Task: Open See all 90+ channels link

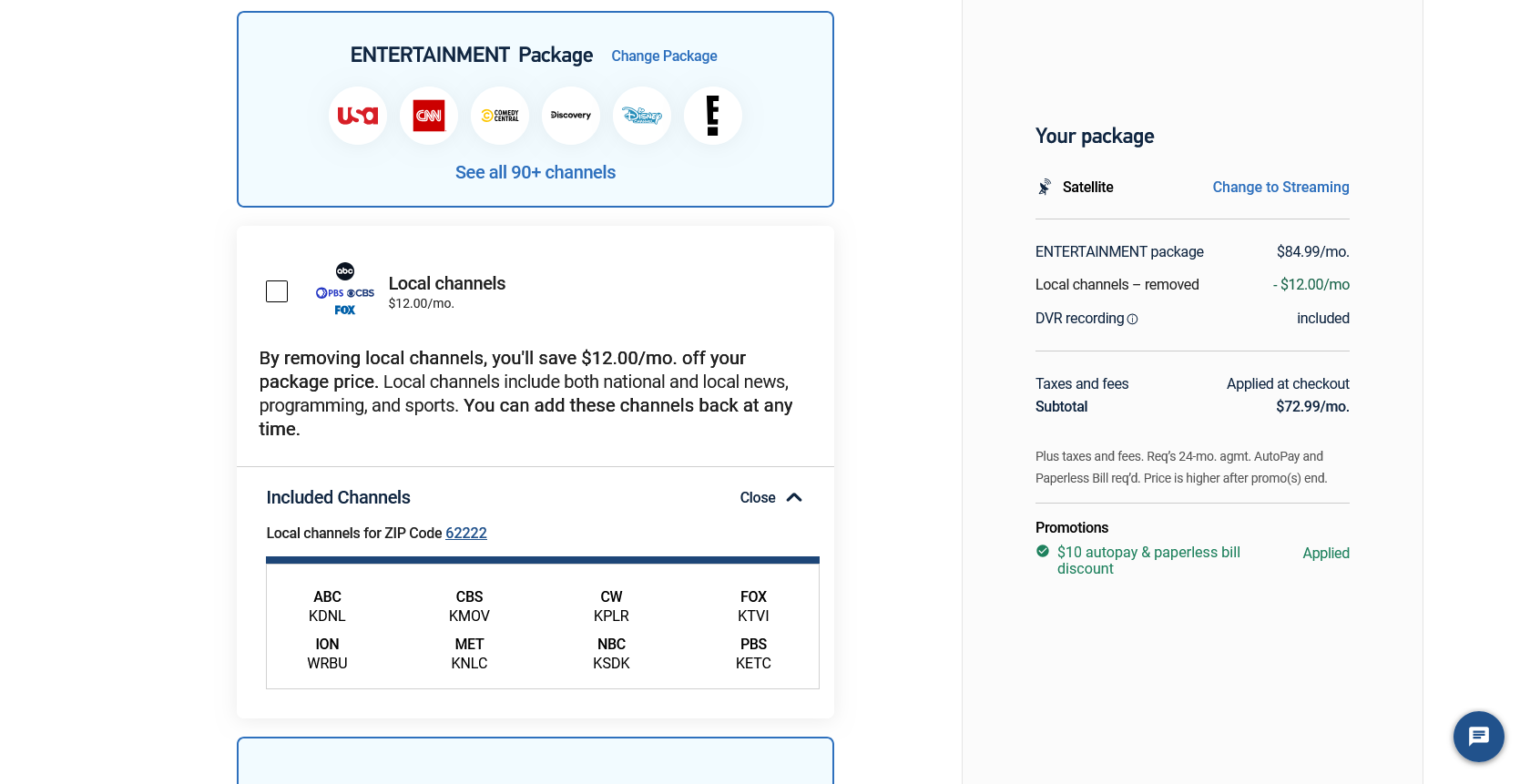Action: [535, 172]
